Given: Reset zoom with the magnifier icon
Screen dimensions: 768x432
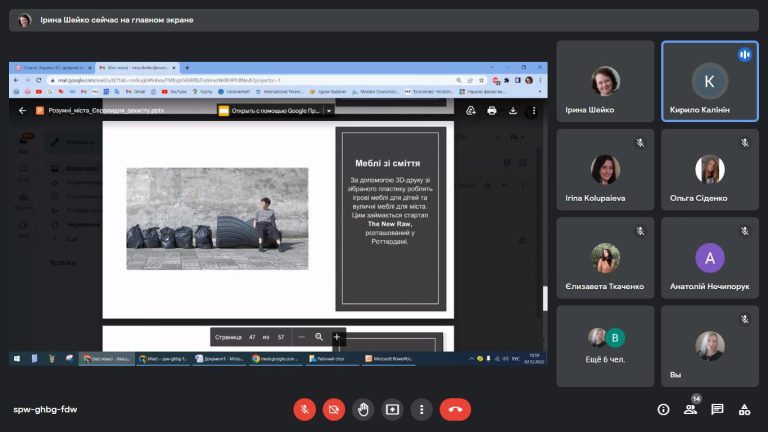Looking at the screenshot, I should point(319,337).
